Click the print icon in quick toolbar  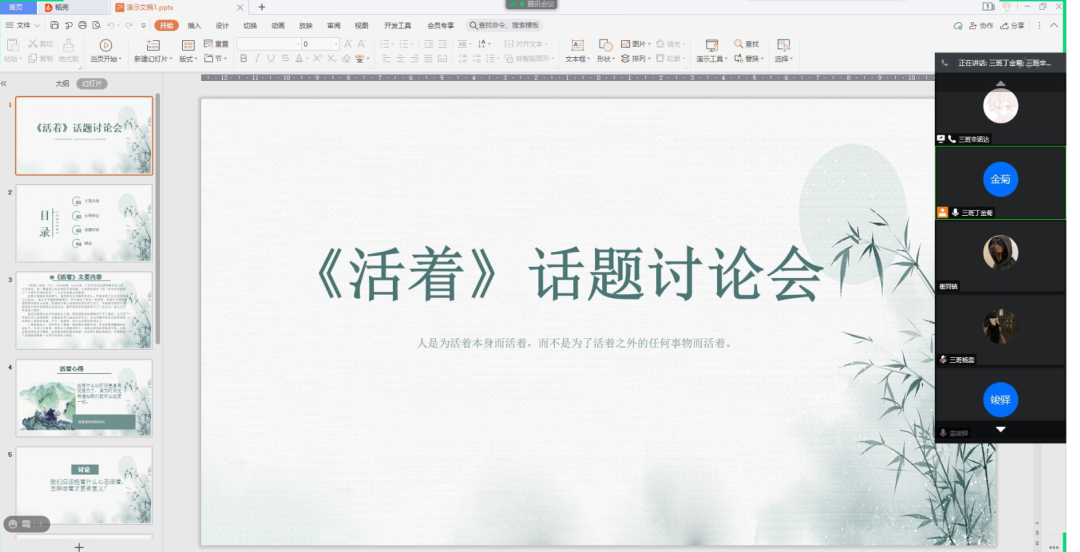[82, 25]
